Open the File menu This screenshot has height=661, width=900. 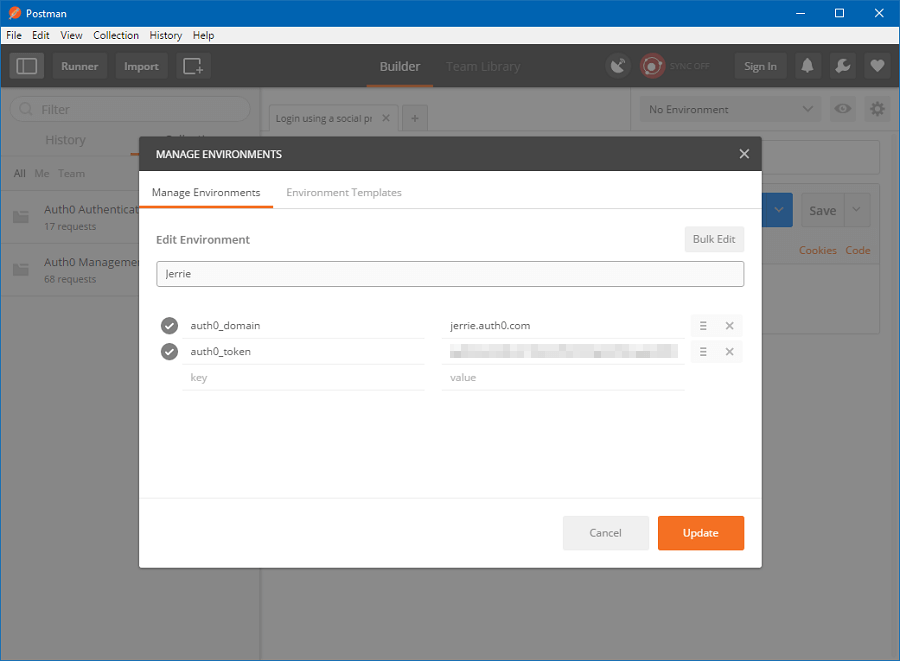click(14, 35)
